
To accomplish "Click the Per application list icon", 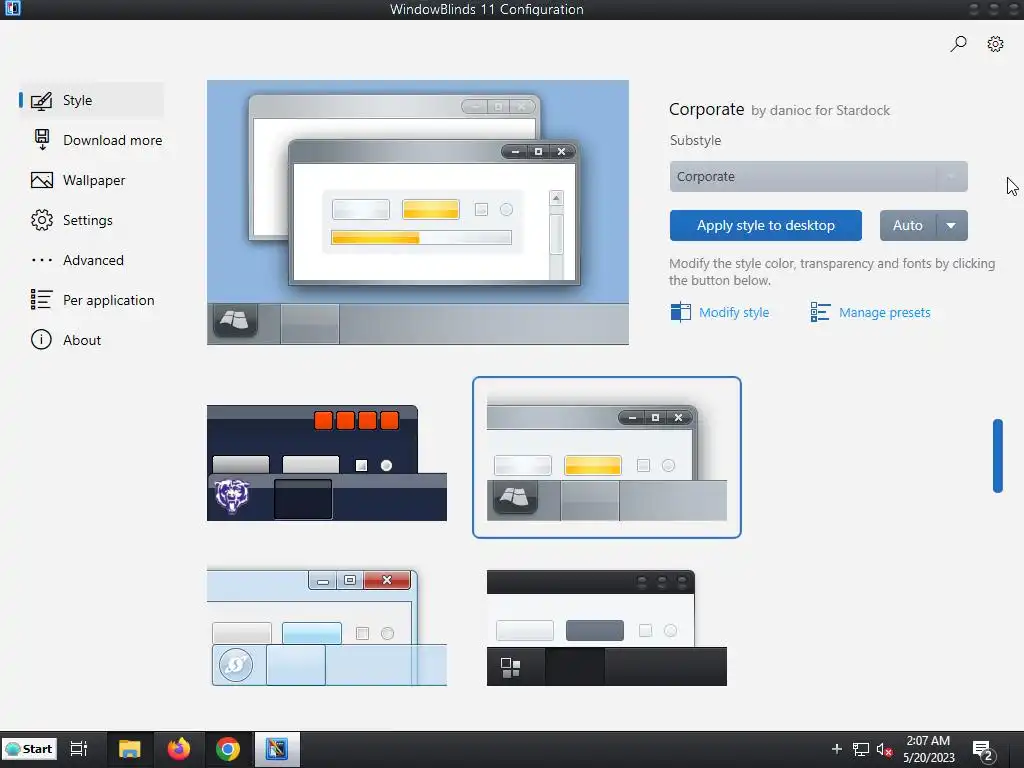I will click(x=41, y=300).
